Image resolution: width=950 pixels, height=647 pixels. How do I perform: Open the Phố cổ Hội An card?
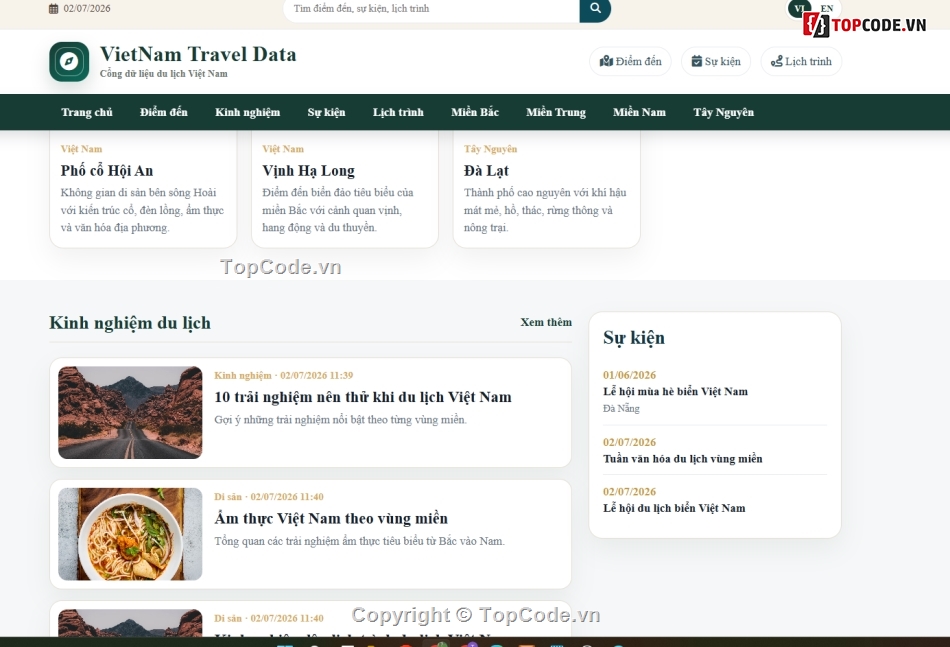click(143, 189)
